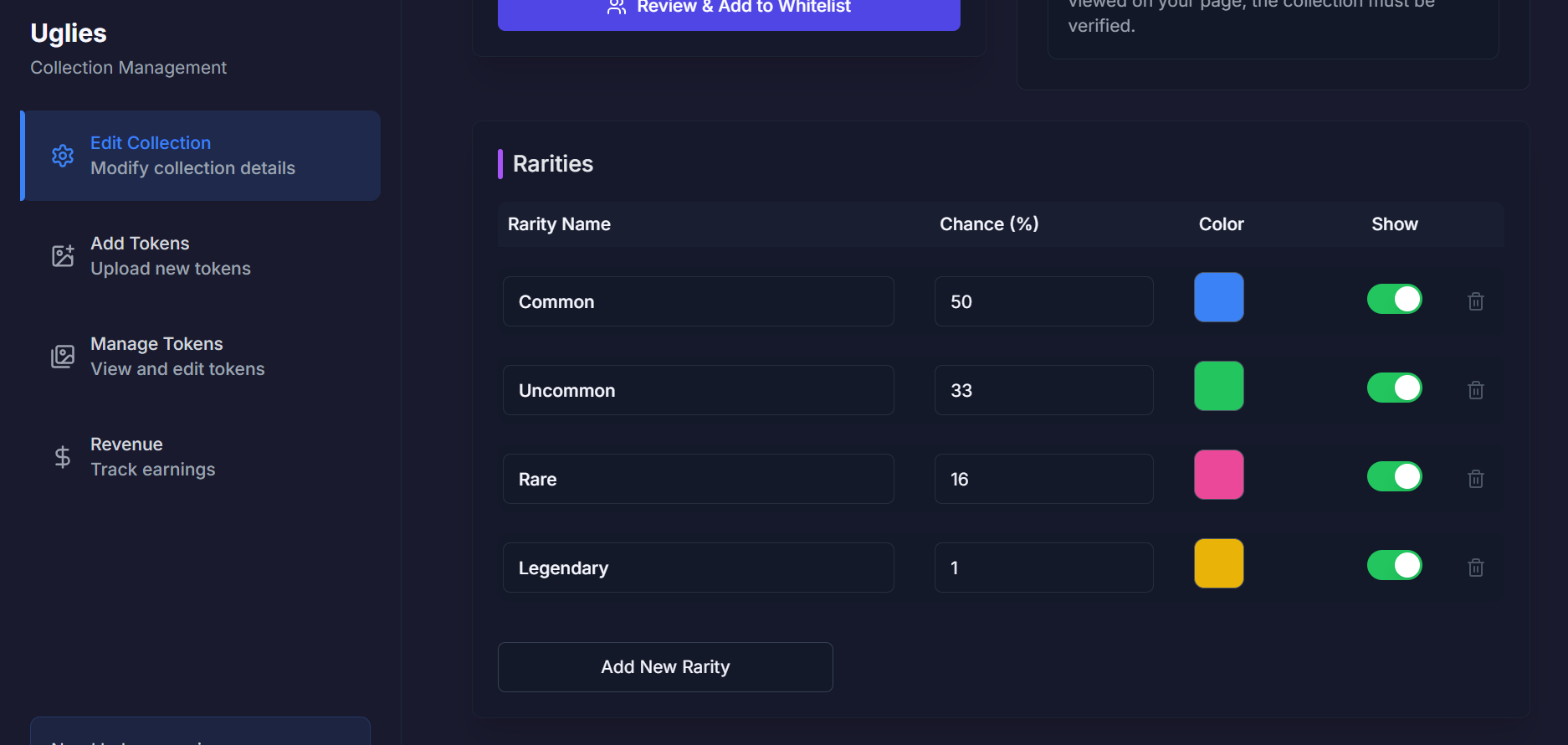
Task: Click the Revenue dollar sign icon
Action: click(63, 457)
